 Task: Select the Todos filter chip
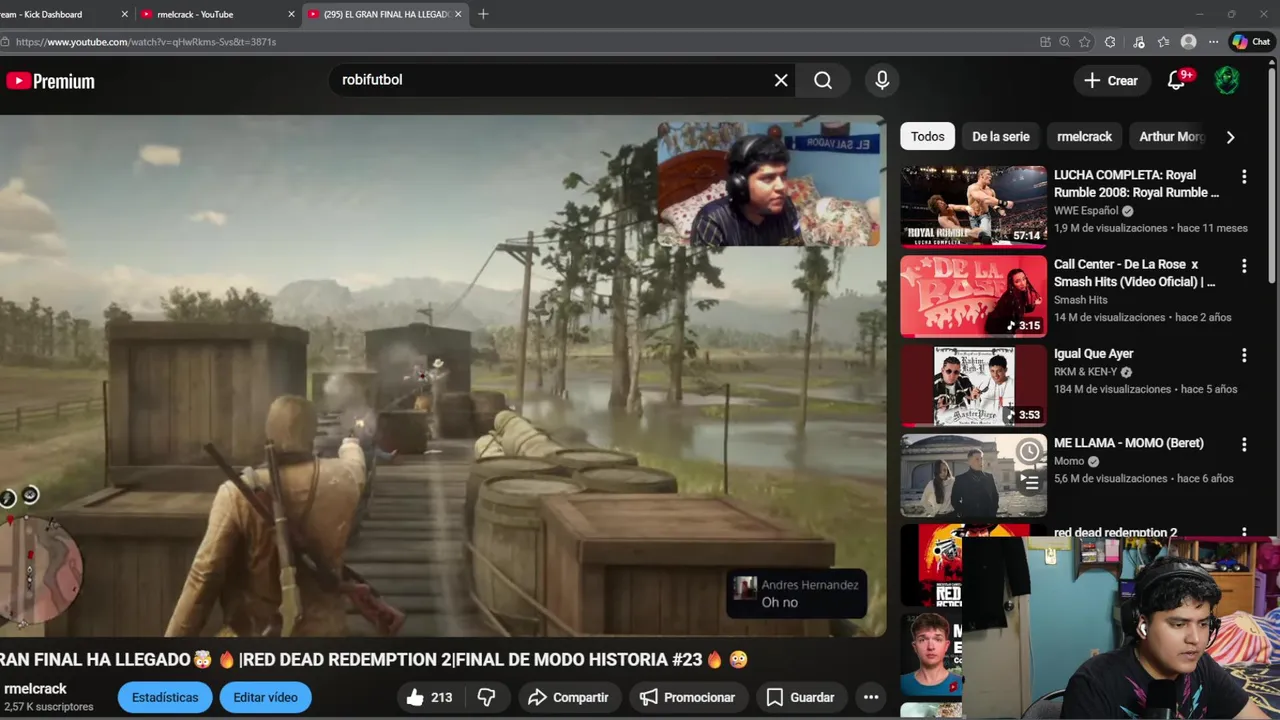[x=927, y=136]
